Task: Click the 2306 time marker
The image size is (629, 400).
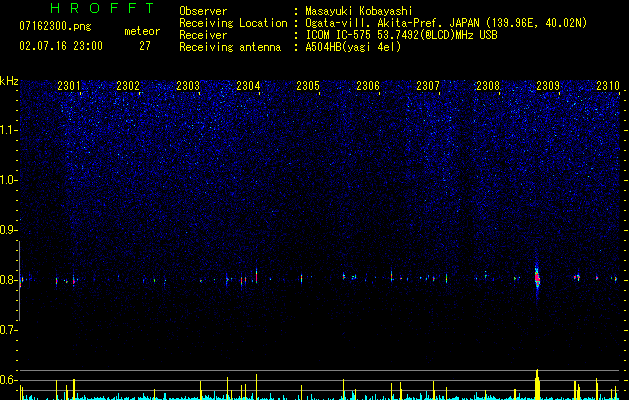Action: pos(368,86)
